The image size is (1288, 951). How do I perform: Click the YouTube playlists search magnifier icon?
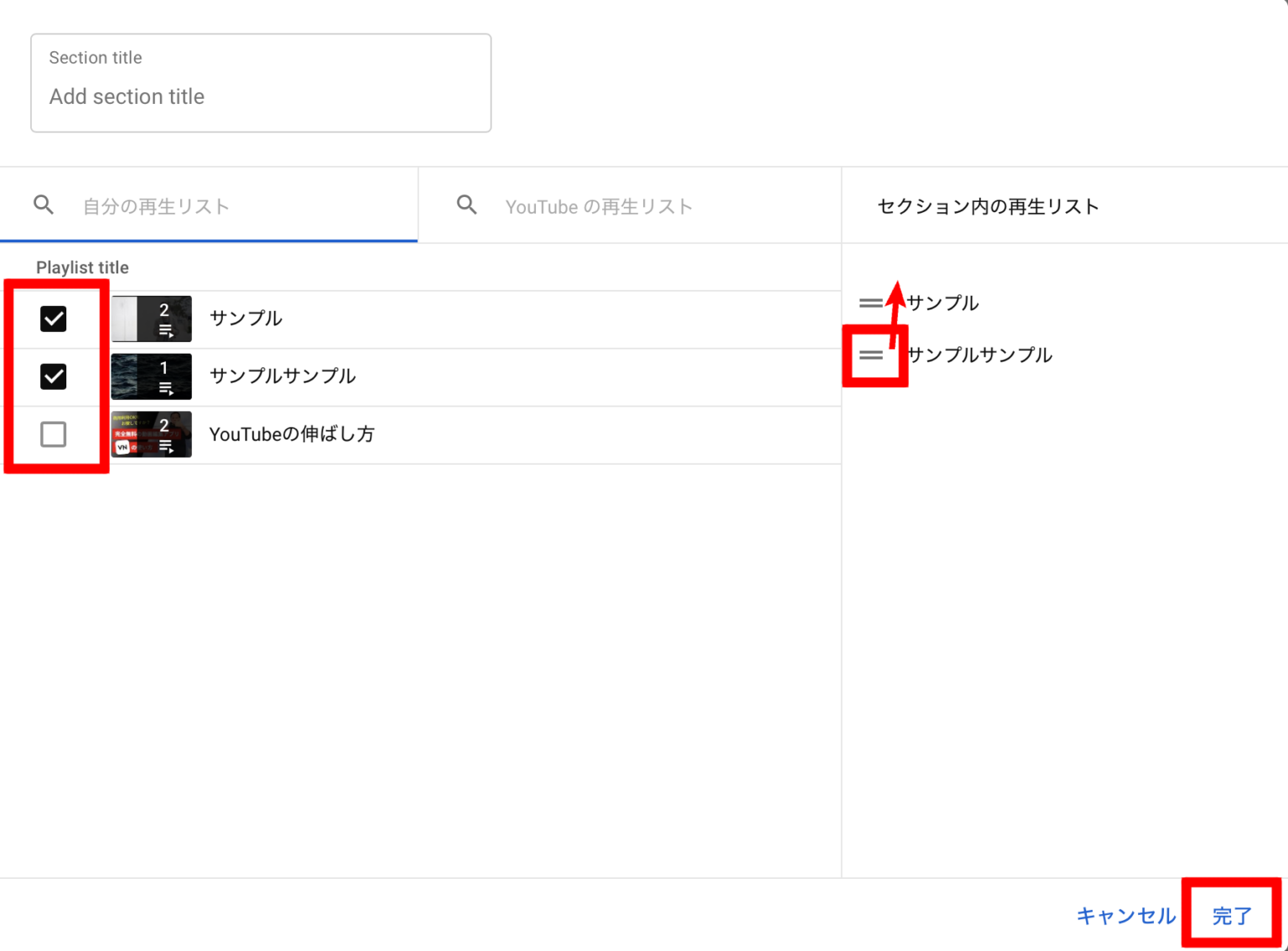pyautogui.click(x=467, y=205)
